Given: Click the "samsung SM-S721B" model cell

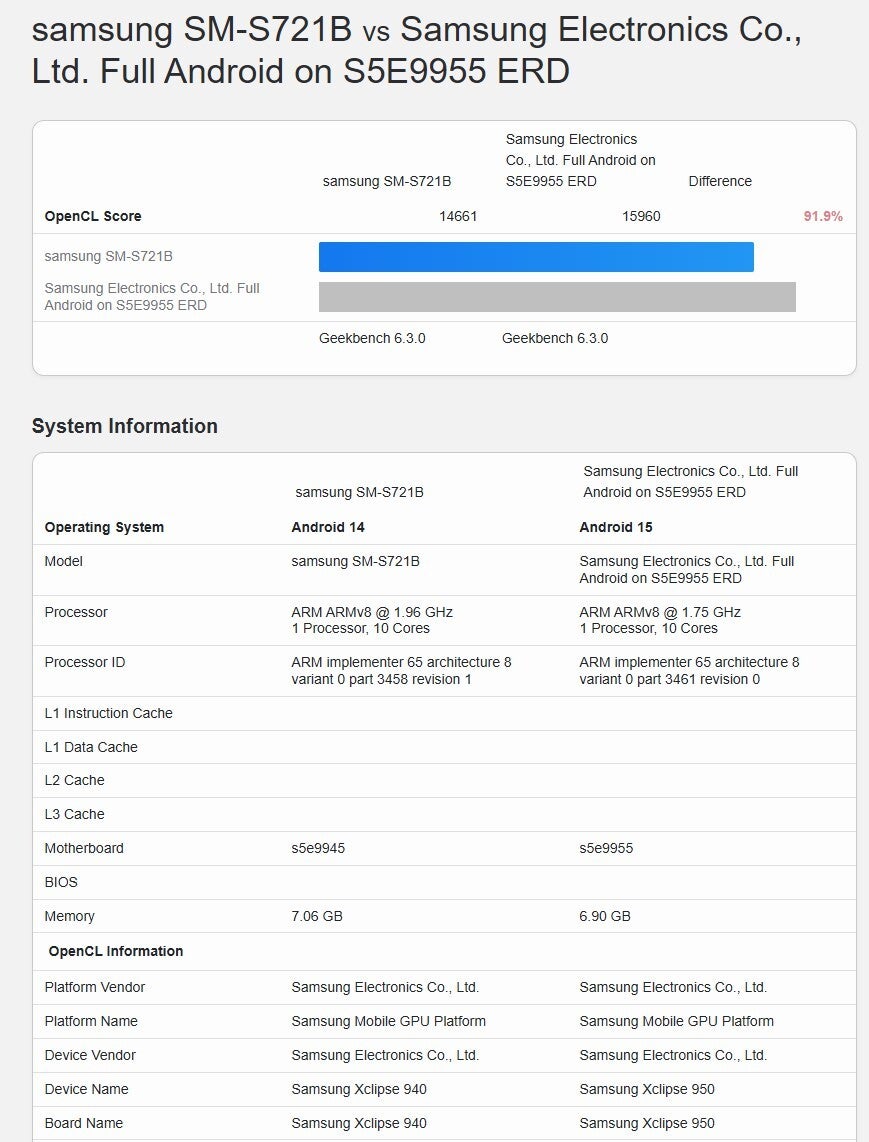Looking at the screenshot, I should (x=355, y=562).
